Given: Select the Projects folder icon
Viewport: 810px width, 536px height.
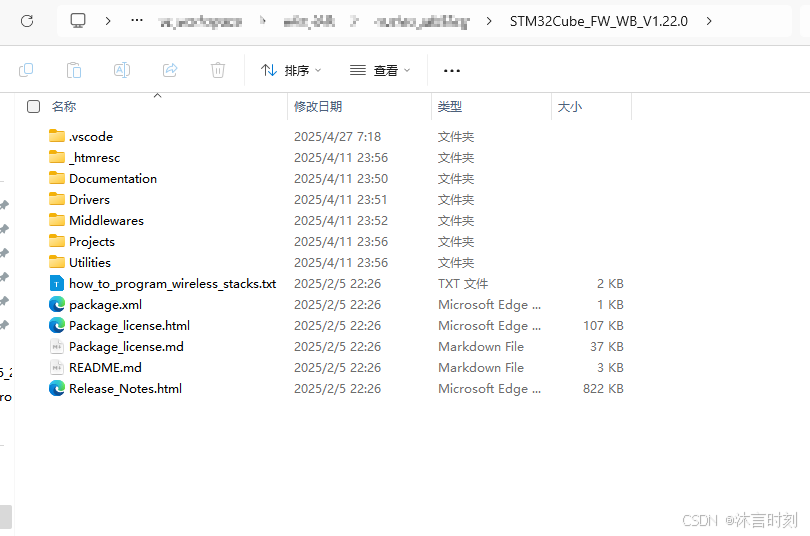Looking at the screenshot, I should 57,241.
